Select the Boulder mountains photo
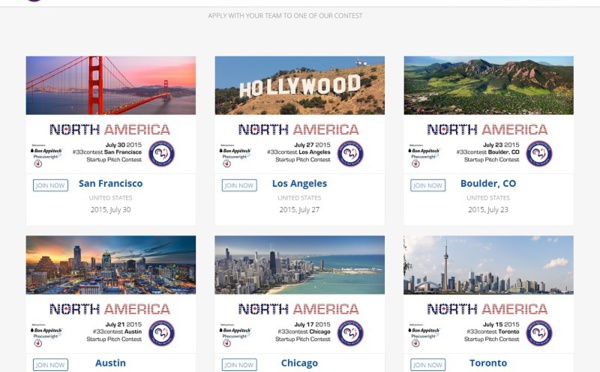 coord(488,85)
